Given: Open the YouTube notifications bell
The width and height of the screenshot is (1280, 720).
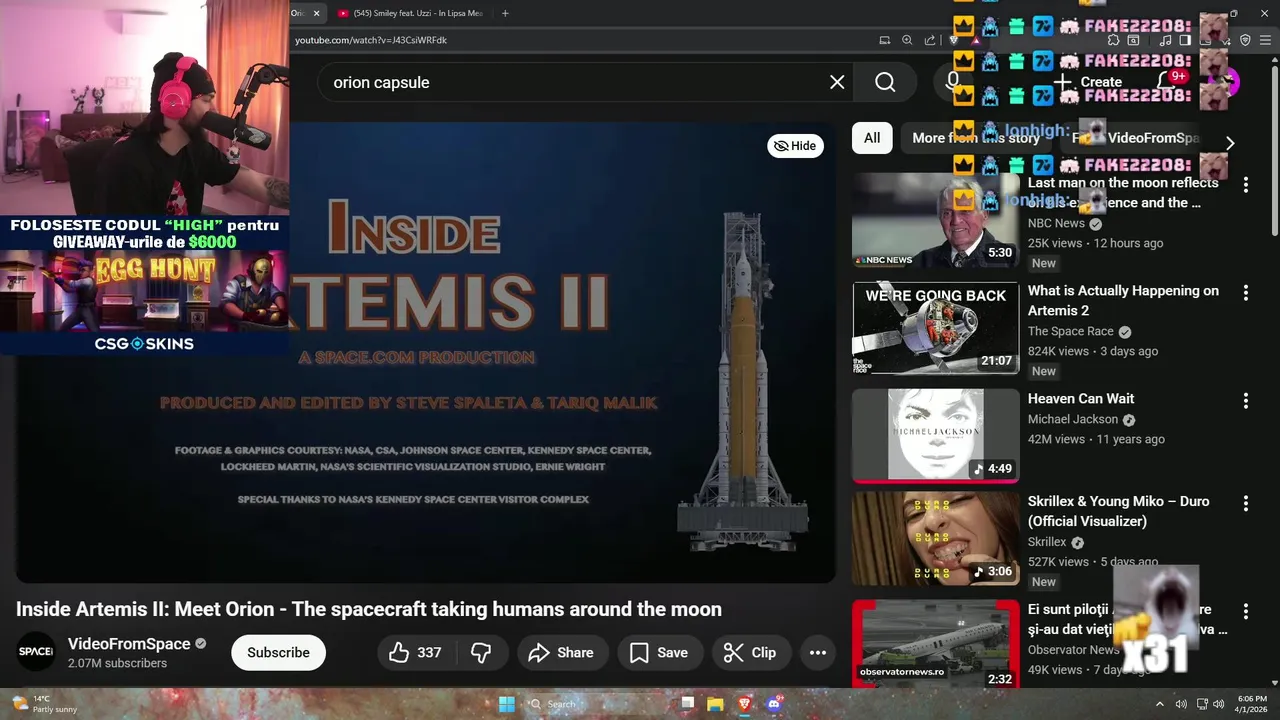Looking at the screenshot, I should [x=1168, y=80].
